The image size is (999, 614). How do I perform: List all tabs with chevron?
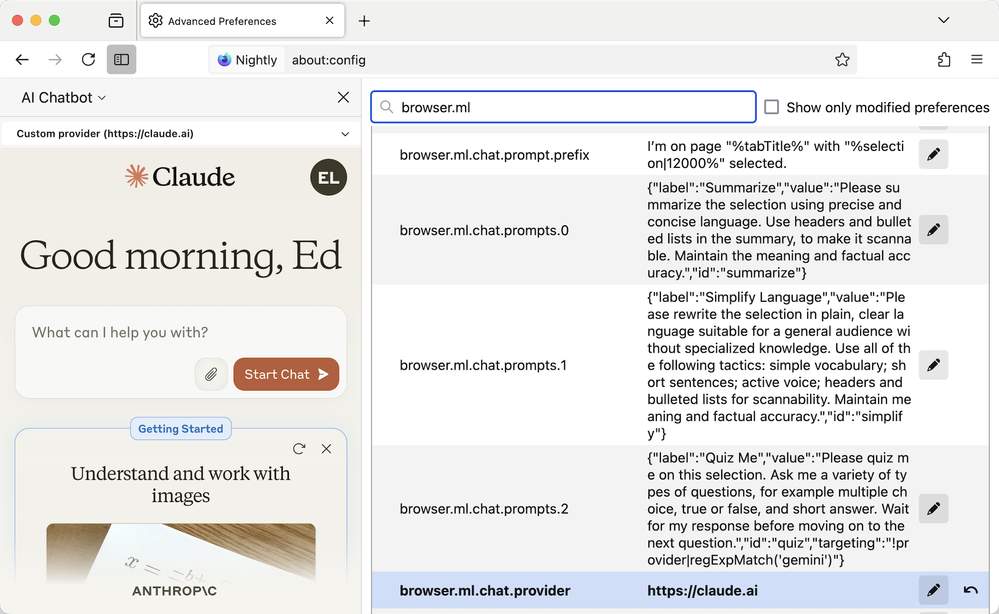pos(944,20)
